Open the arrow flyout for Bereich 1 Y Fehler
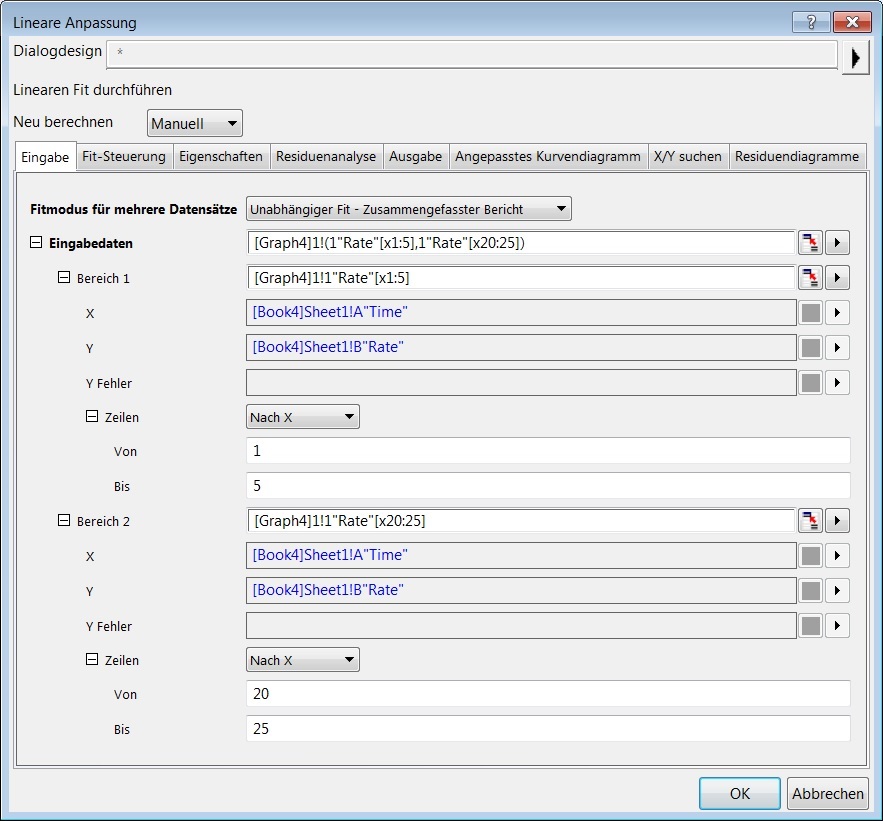883x821 pixels. pyautogui.click(x=837, y=383)
